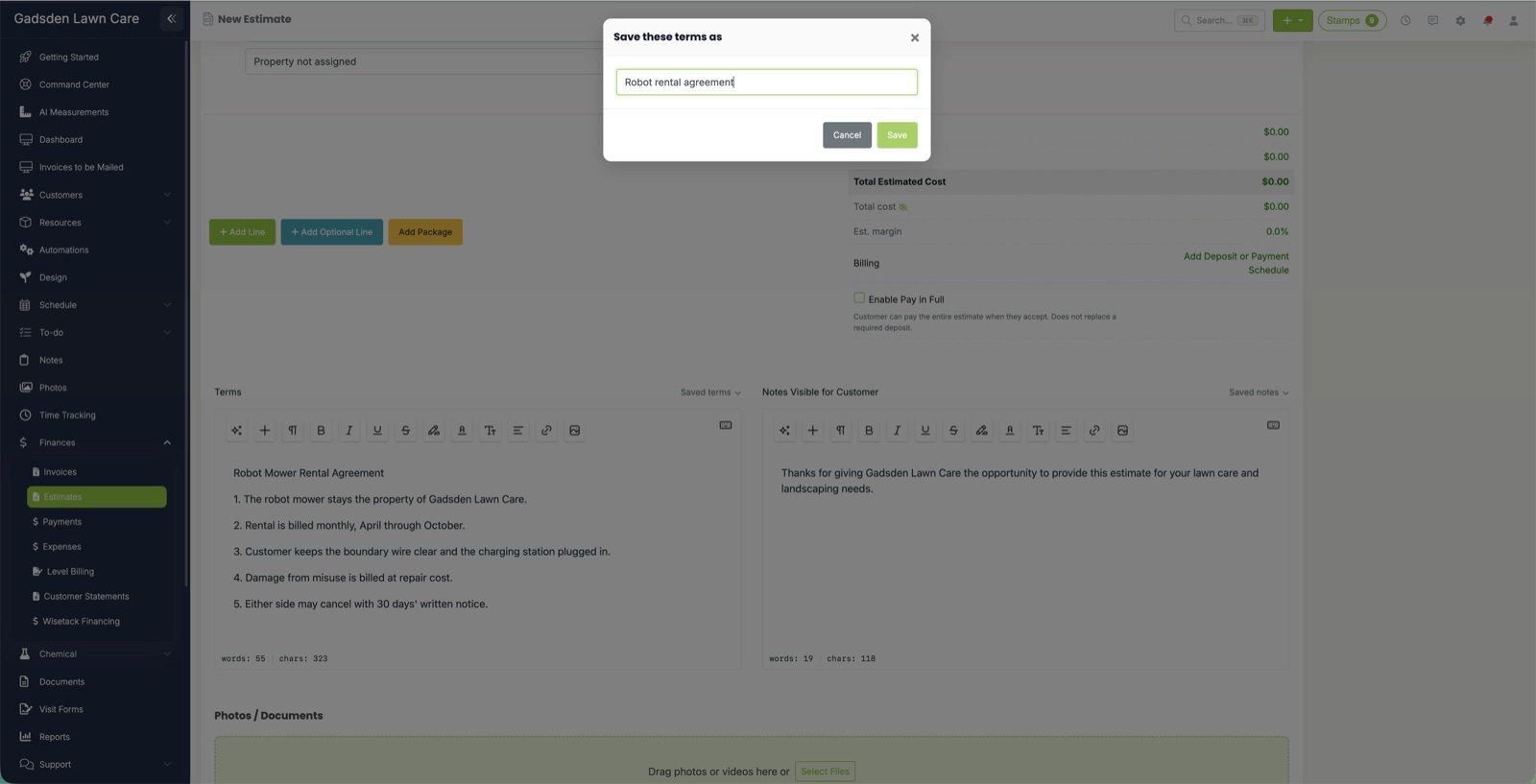Open the AI assistant in Terms editor
The height and width of the screenshot is (784, 1536).
point(236,431)
